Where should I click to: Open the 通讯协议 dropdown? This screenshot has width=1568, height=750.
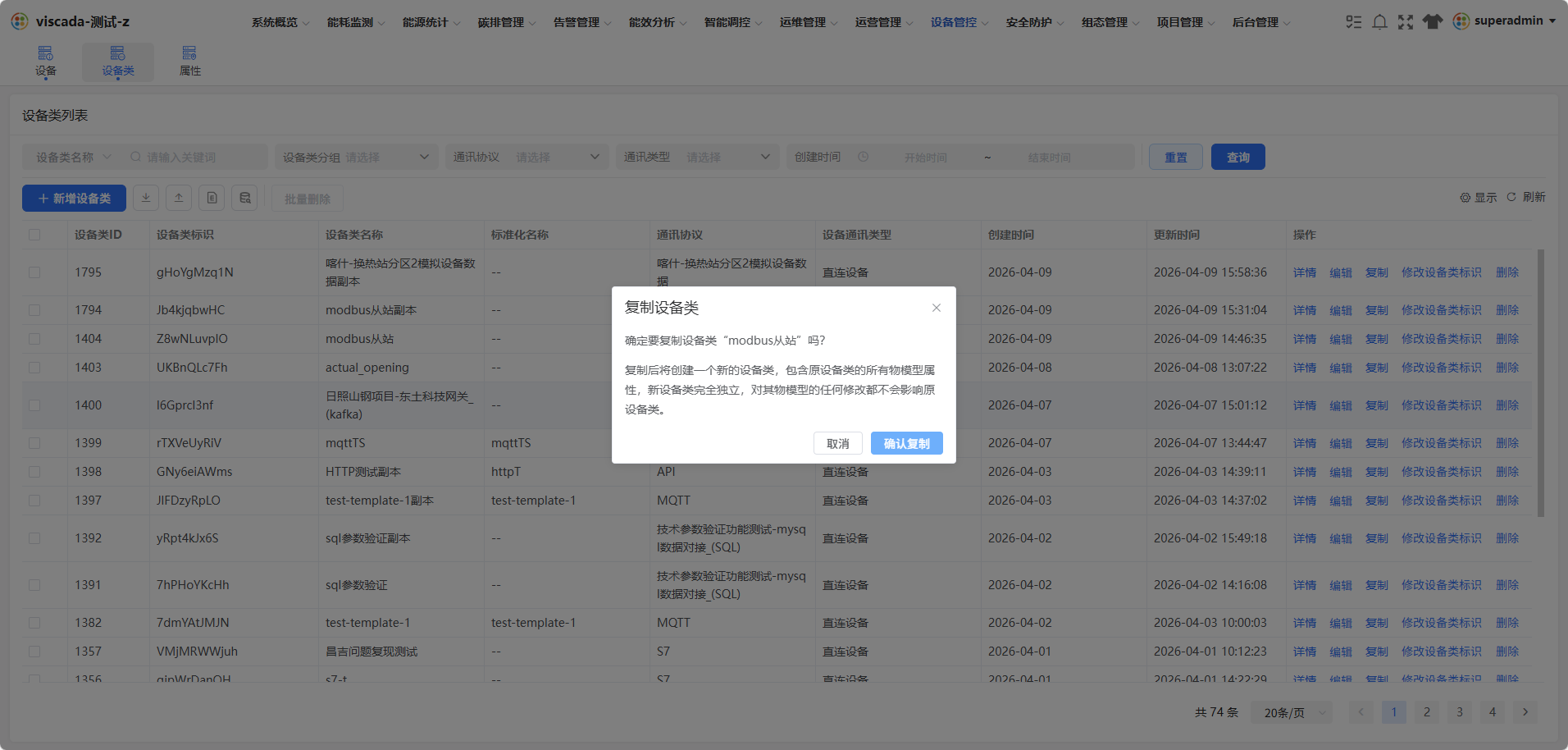(526, 157)
